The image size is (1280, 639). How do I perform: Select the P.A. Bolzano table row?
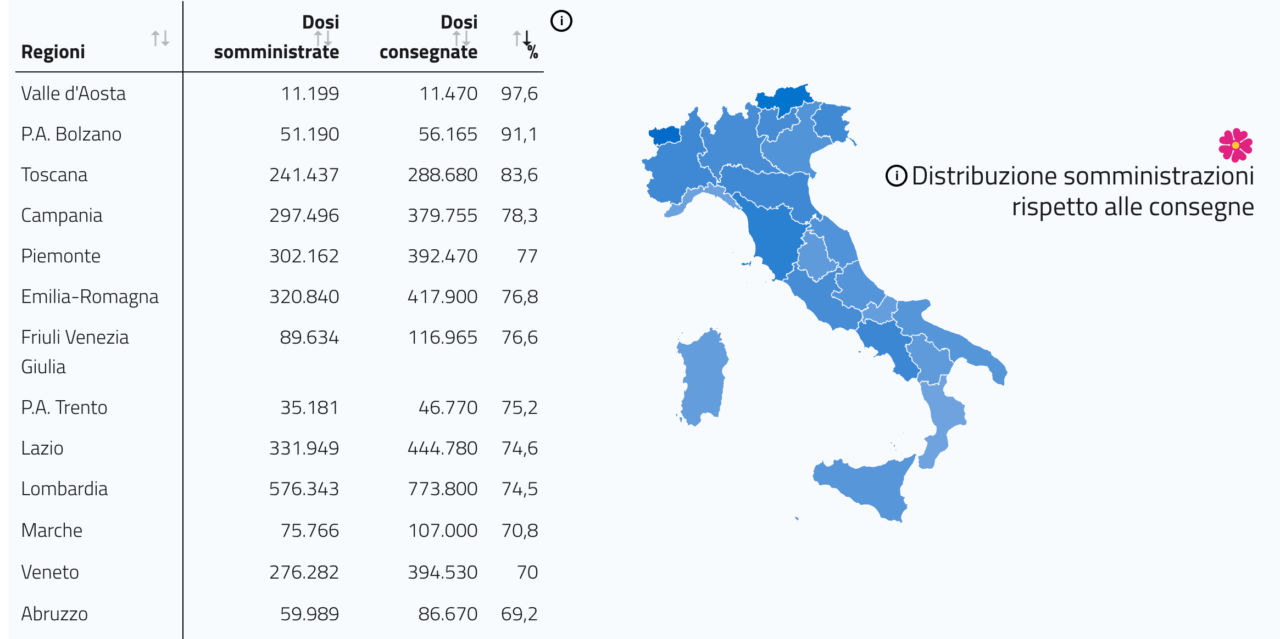pos(279,134)
